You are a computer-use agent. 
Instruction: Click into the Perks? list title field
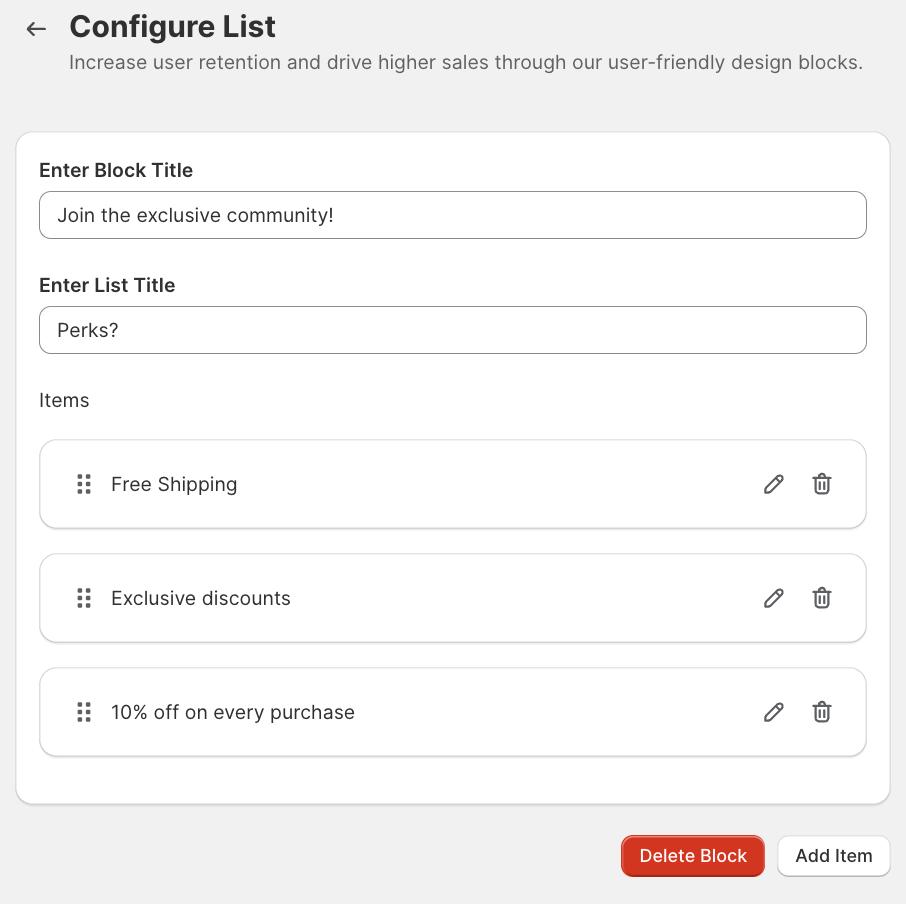[x=452, y=330]
